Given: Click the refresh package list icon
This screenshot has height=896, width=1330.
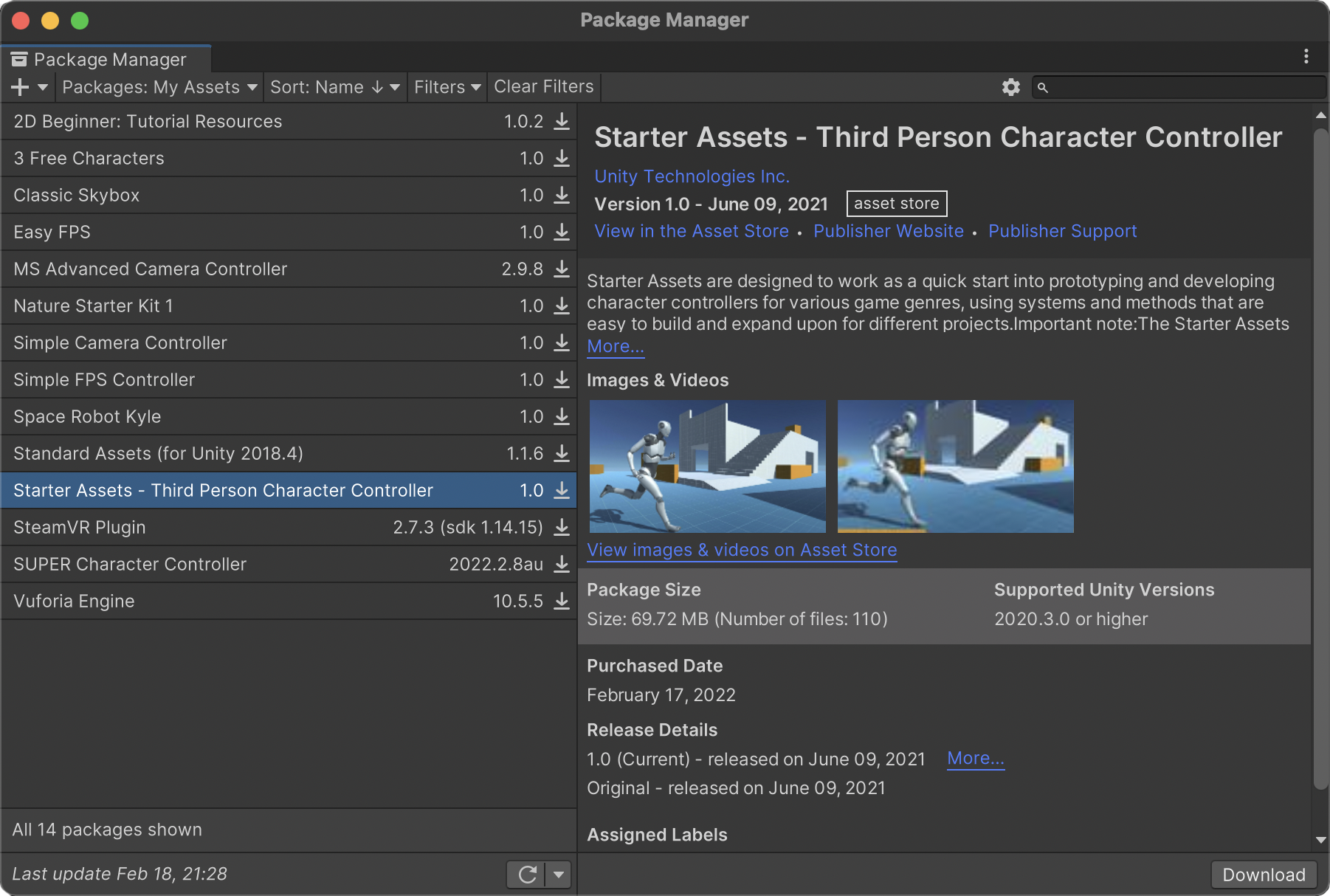Looking at the screenshot, I should tap(527, 875).
